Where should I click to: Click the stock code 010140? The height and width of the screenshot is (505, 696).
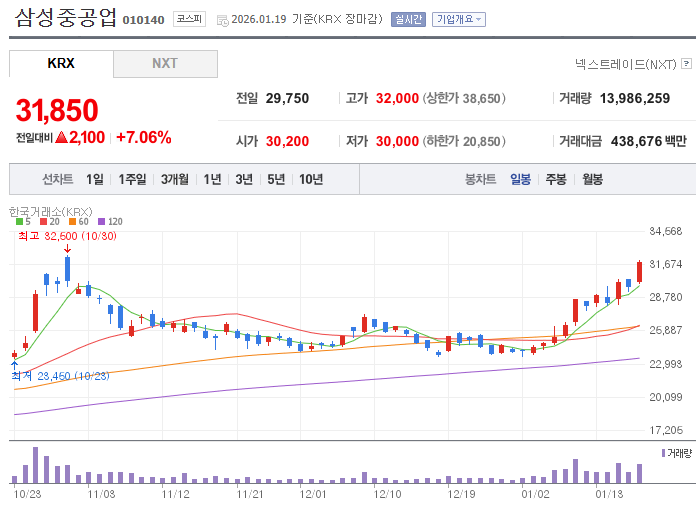tap(143, 20)
